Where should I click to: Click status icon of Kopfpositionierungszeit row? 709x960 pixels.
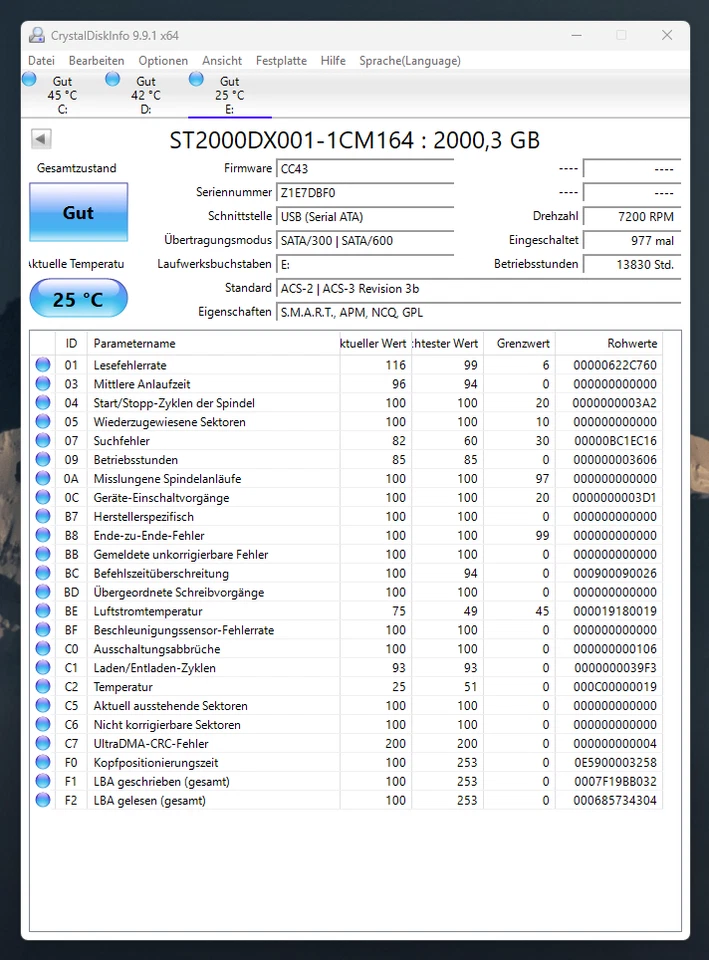(x=43, y=762)
